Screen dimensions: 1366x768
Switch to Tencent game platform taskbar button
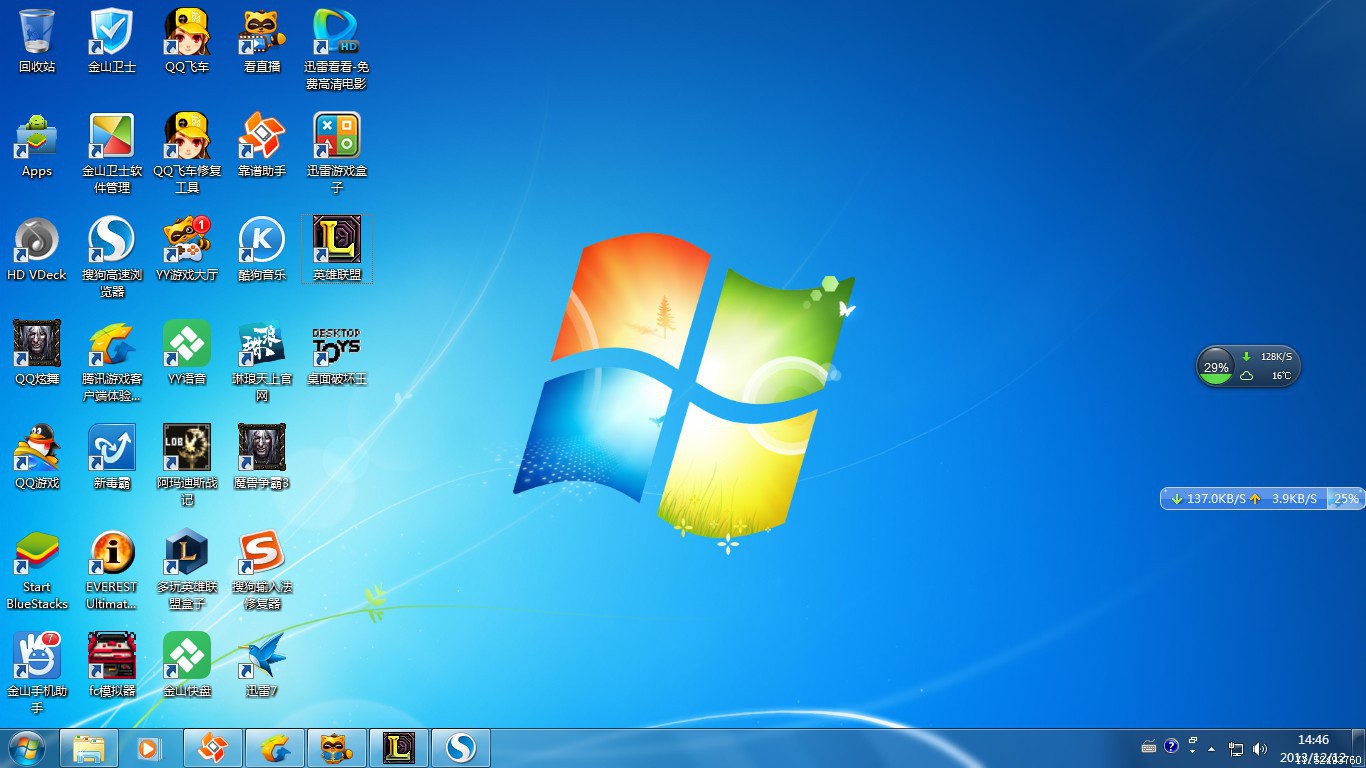pyautogui.click(x=275, y=748)
